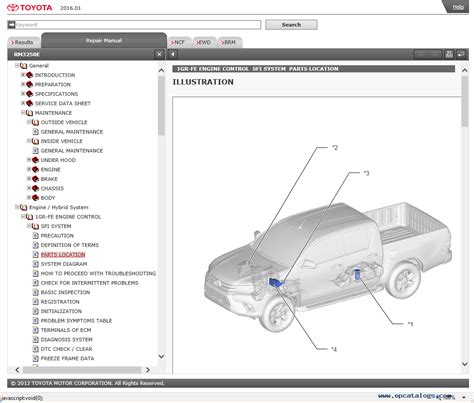The width and height of the screenshot is (474, 403).
Task: Click the Toyota logo
Action: tap(30, 8)
